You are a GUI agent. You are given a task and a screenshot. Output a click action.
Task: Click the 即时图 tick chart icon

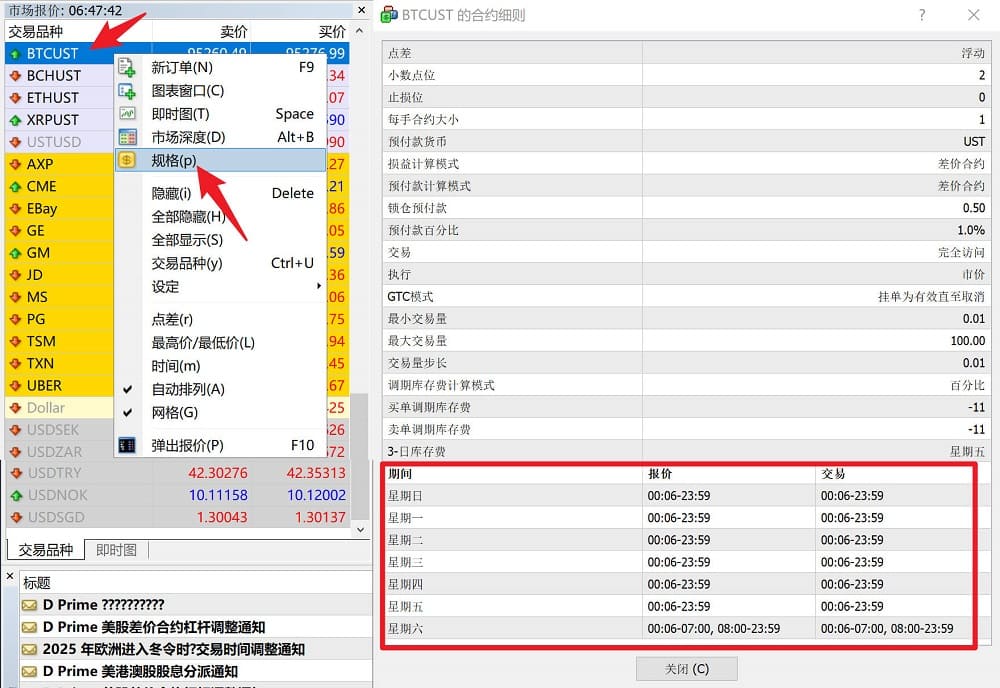[127, 113]
